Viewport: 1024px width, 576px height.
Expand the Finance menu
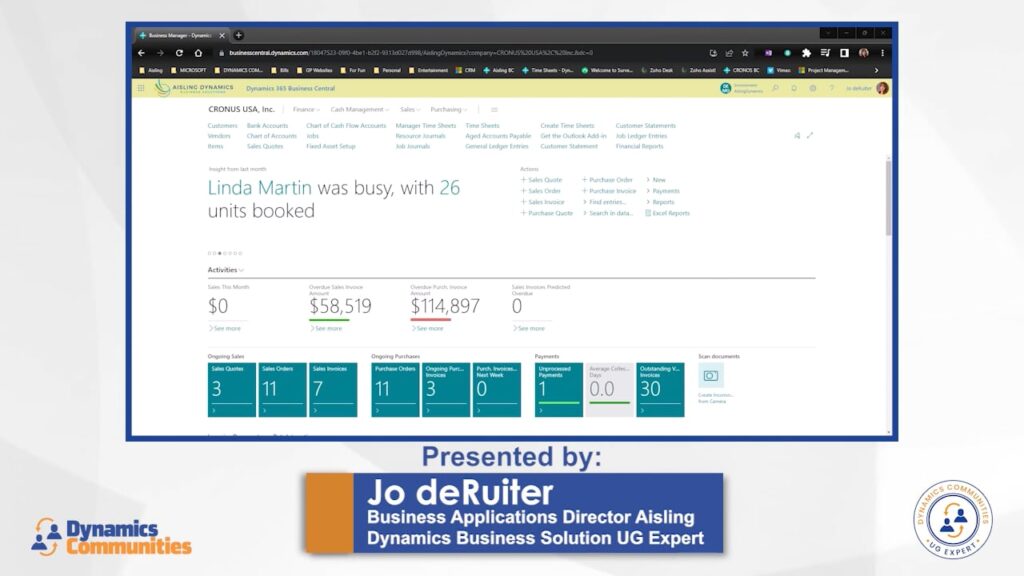coord(306,109)
